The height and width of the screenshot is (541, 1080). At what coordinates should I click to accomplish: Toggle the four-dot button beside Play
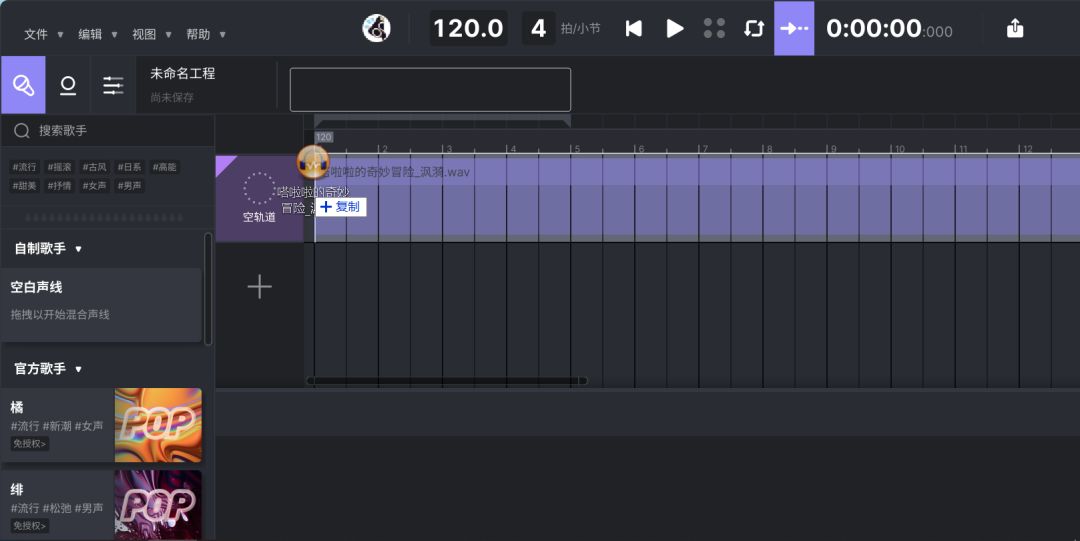tap(714, 28)
